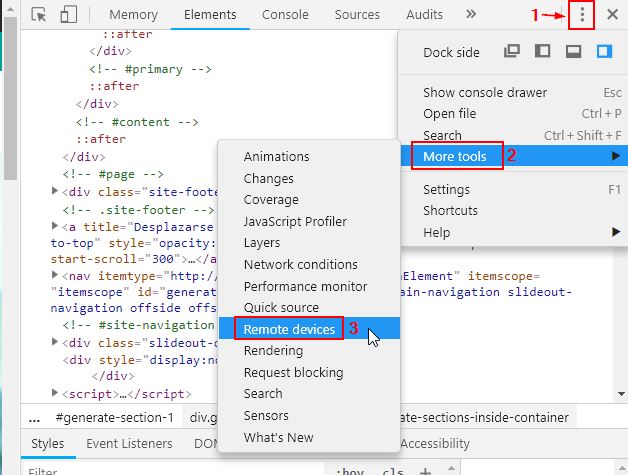Select the div style="display:n…" node
The height and width of the screenshot is (475, 628).
click(140, 360)
